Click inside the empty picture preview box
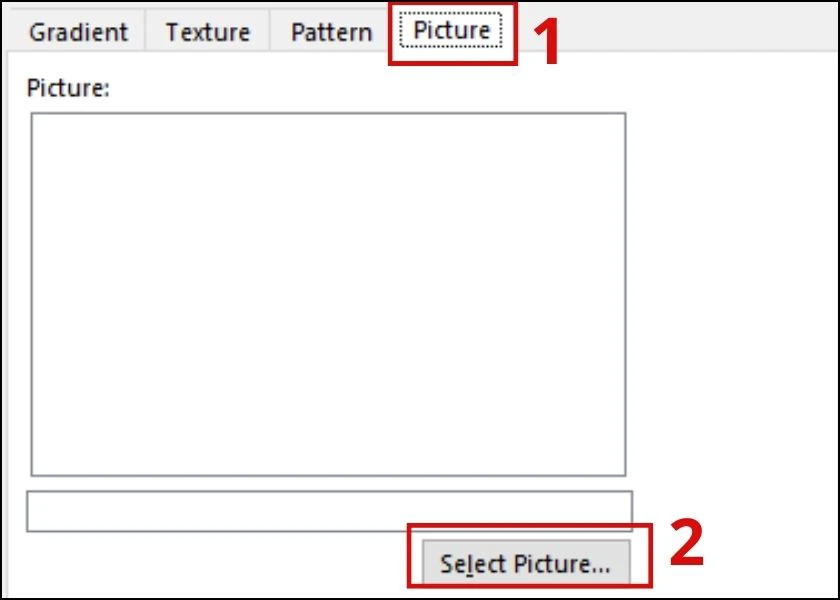Viewport: 840px width, 600px height. pos(328,294)
